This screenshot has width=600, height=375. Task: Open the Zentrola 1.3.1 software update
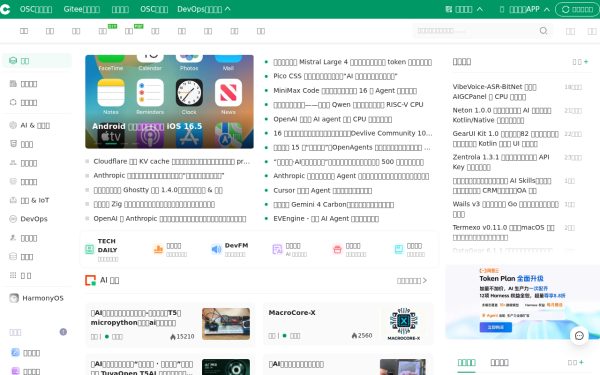501,162
